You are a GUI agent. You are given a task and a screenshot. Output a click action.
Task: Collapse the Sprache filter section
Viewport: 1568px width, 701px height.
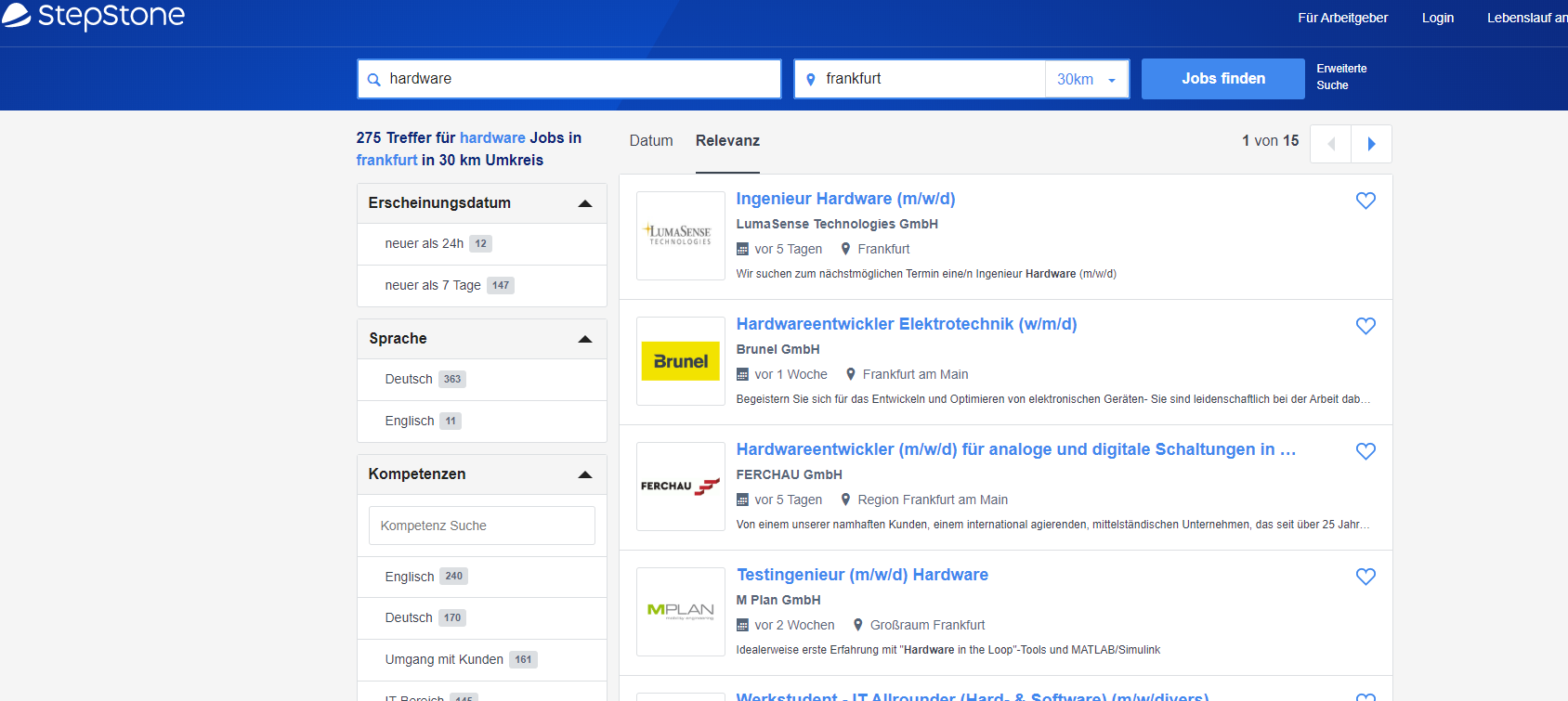point(585,339)
